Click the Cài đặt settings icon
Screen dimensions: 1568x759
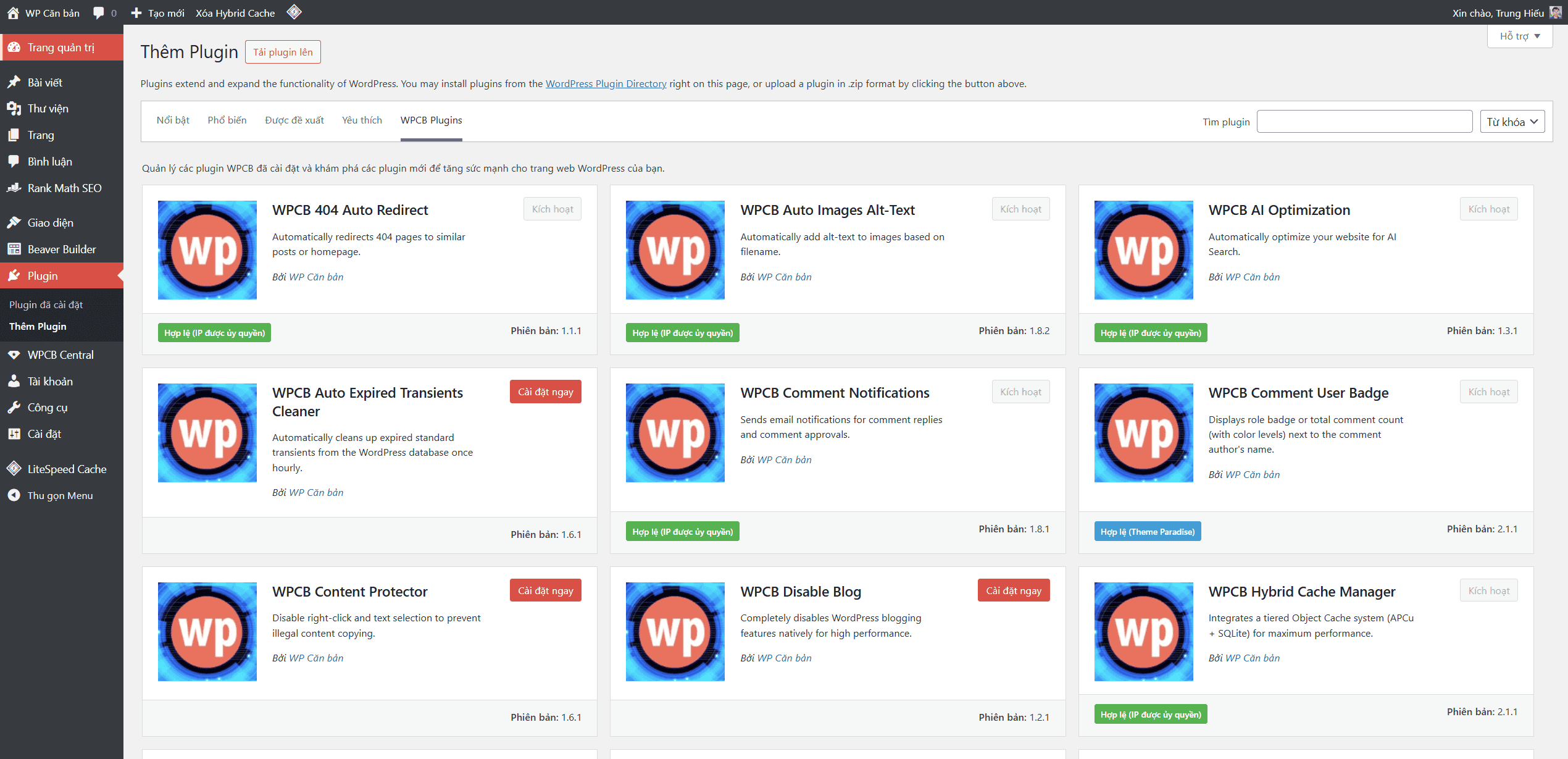coord(14,434)
